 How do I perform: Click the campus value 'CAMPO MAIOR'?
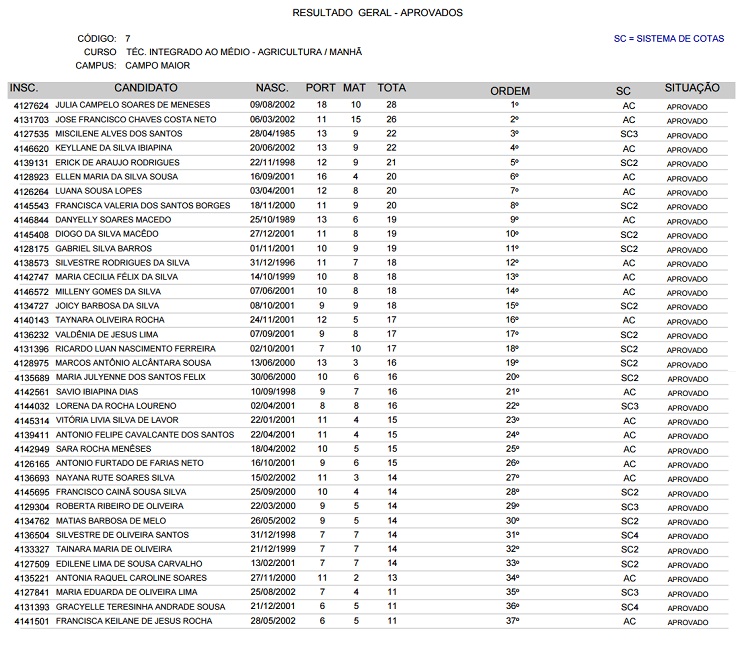(157, 65)
